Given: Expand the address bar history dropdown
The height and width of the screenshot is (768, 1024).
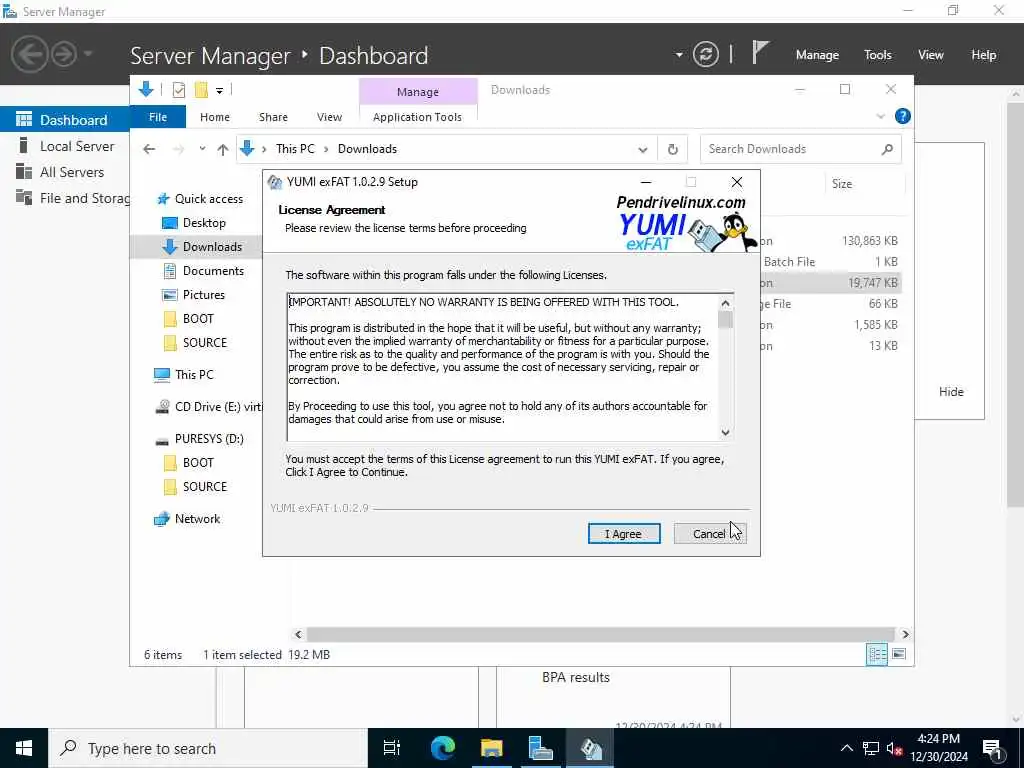Looking at the screenshot, I should click(643, 150).
